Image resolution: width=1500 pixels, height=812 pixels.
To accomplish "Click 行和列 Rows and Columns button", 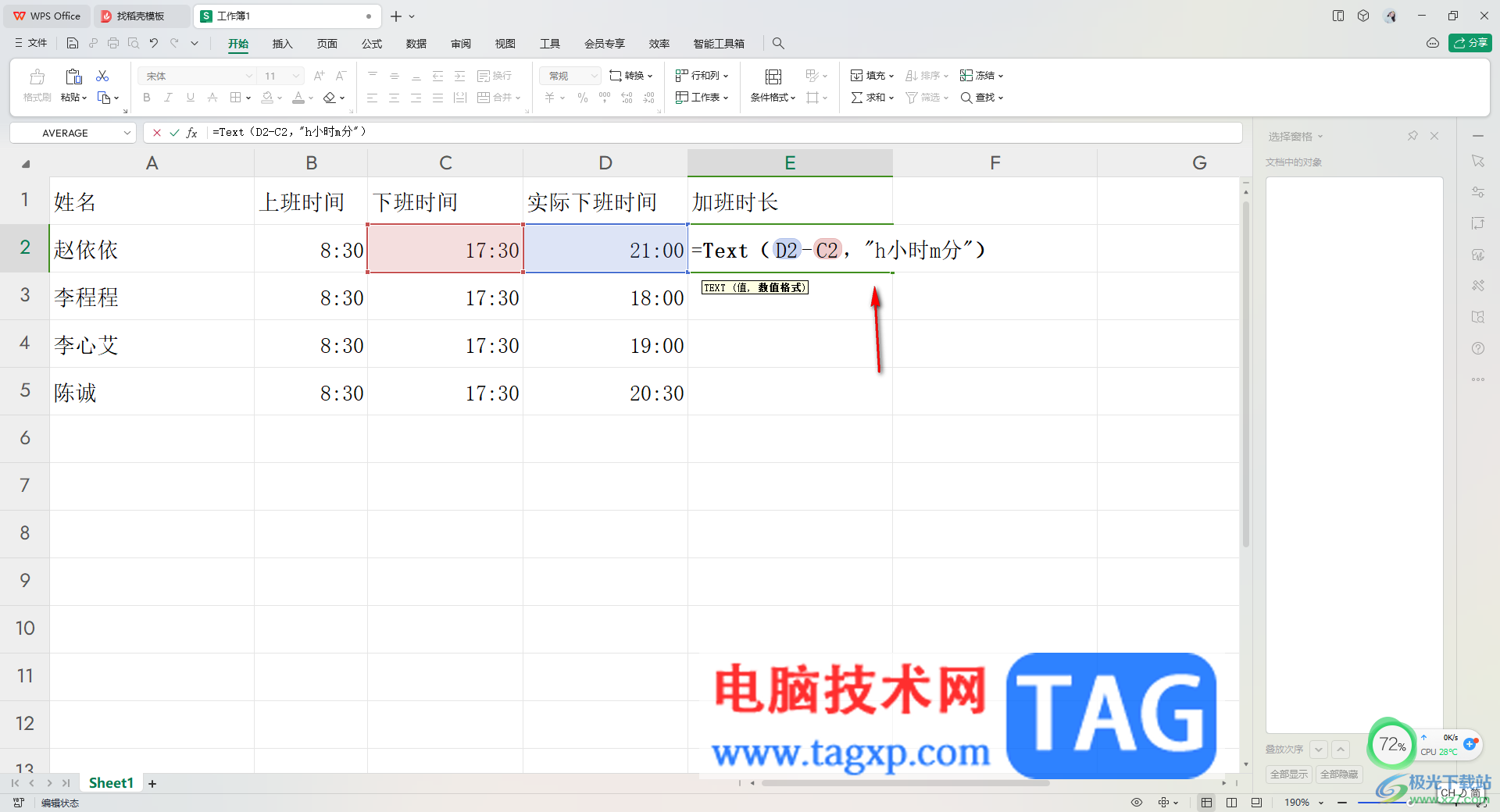I will pos(702,76).
